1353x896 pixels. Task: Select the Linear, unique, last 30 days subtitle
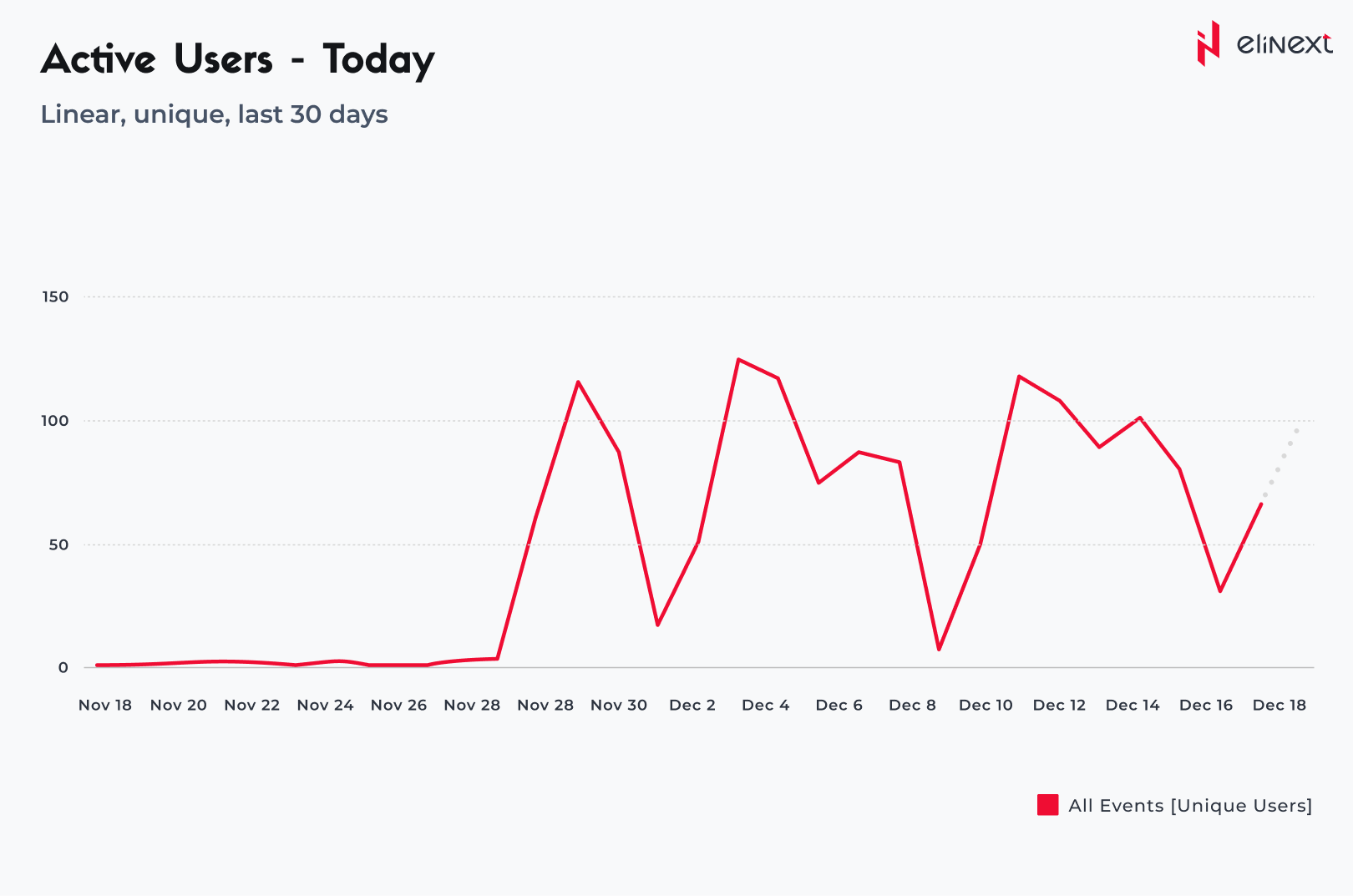point(214,114)
